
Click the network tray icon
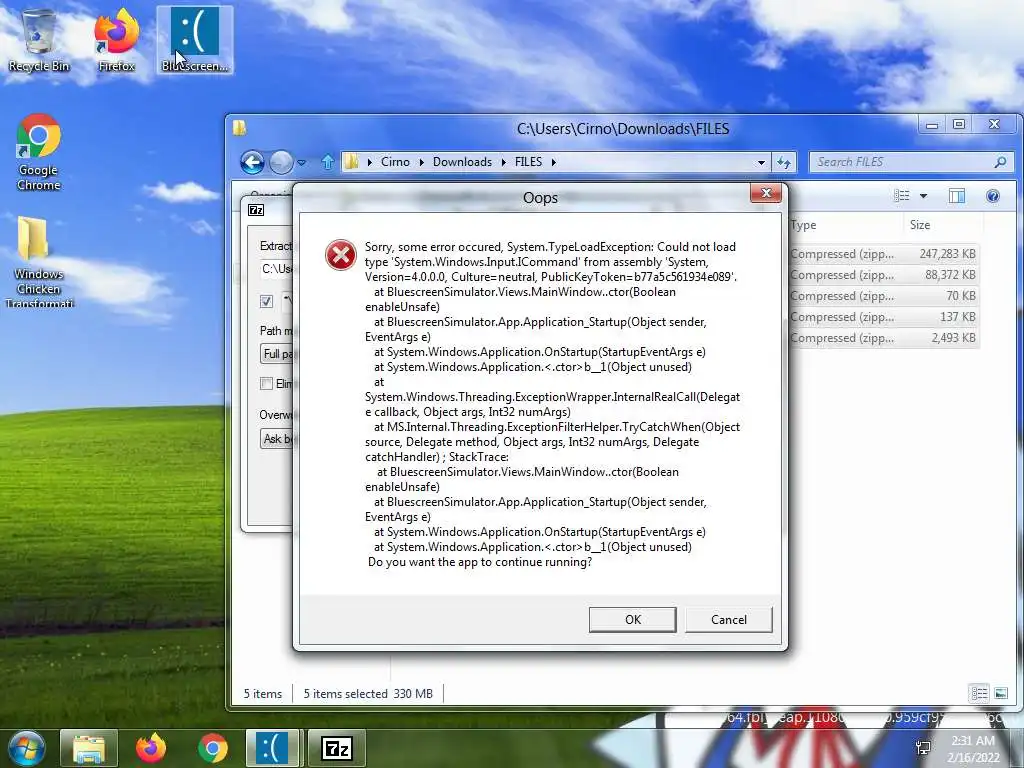[x=923, y=748]
